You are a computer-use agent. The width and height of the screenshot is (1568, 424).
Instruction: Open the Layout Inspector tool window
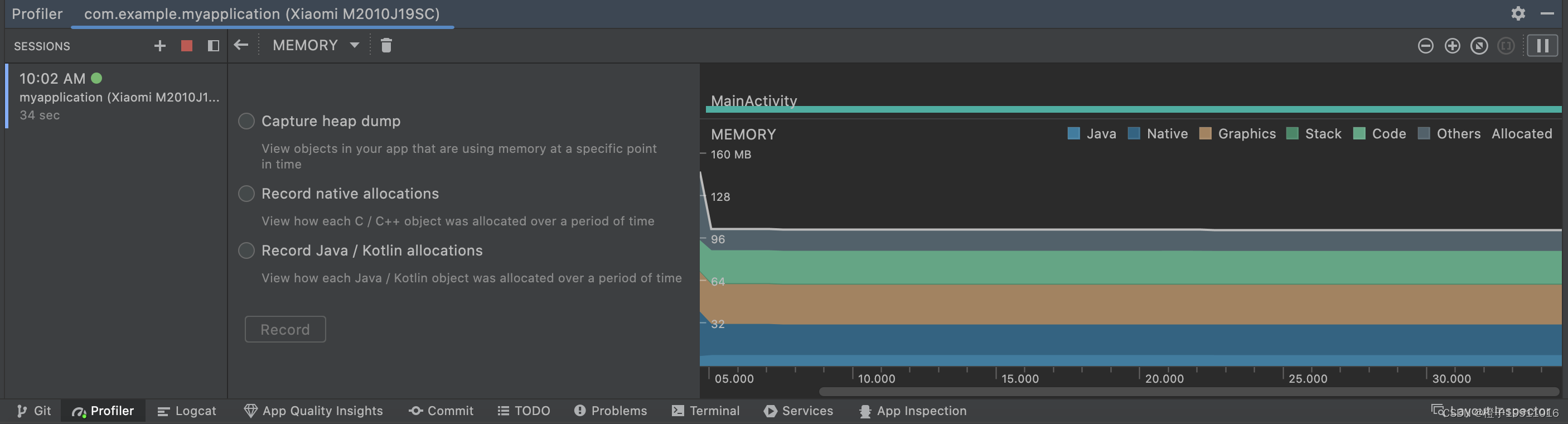click(1491, 410)
